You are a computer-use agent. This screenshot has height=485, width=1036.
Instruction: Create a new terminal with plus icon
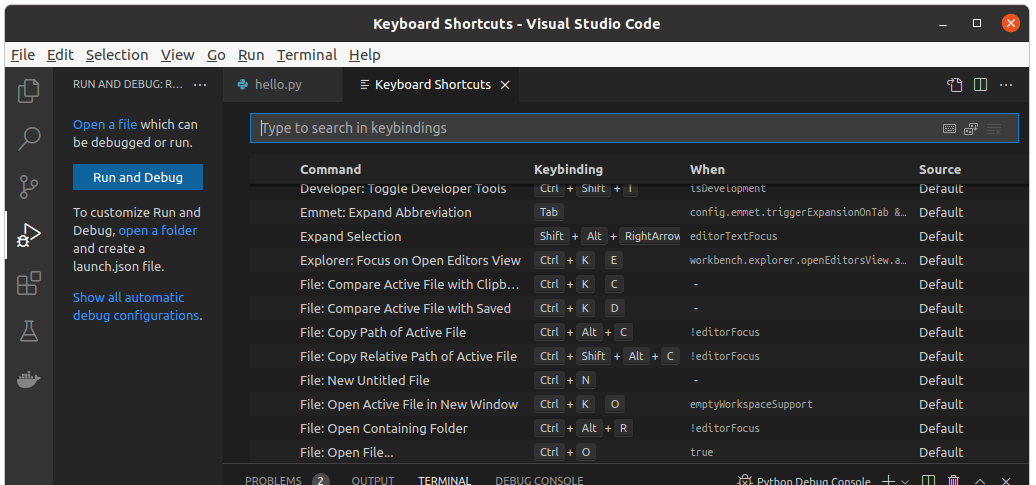889,480
